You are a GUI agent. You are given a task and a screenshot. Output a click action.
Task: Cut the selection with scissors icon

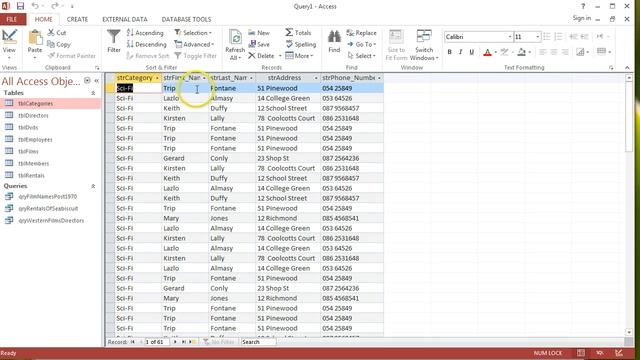pos(56,33)
